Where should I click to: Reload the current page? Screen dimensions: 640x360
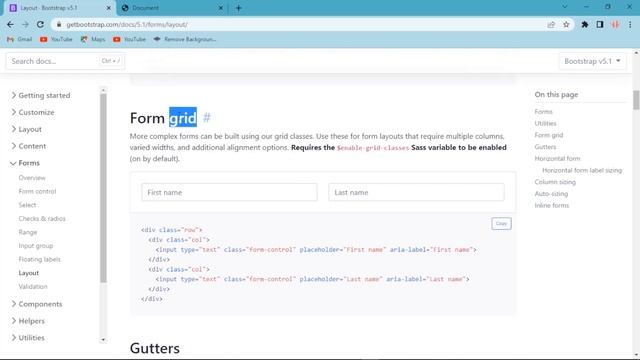click(40, 24)
